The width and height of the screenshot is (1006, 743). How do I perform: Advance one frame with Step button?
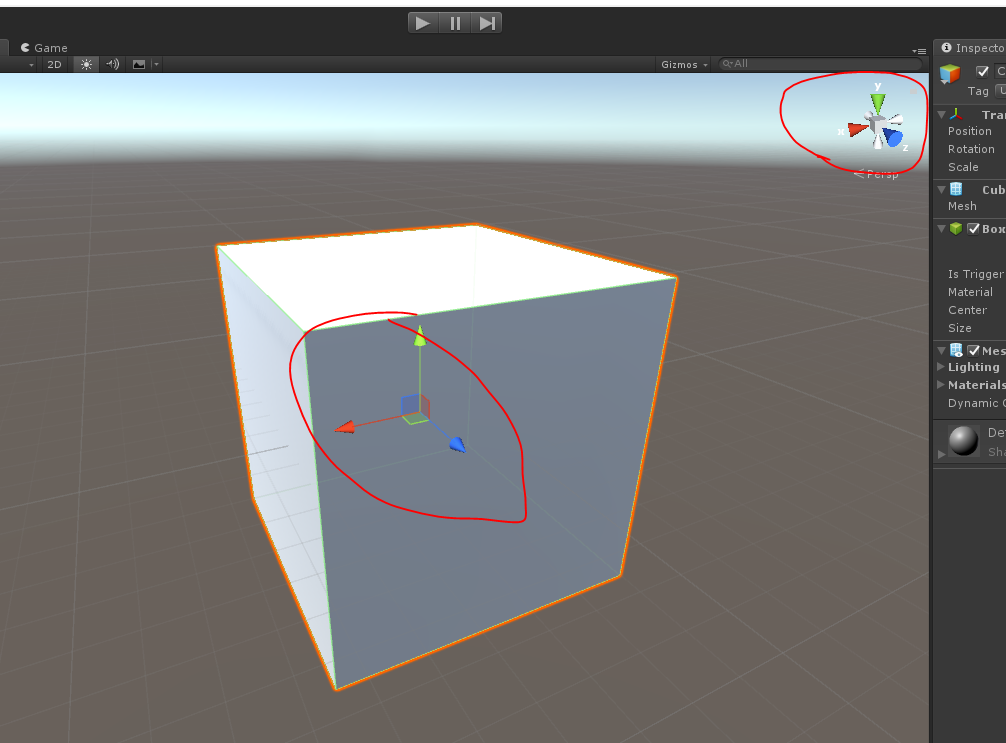tap(487, 23)
